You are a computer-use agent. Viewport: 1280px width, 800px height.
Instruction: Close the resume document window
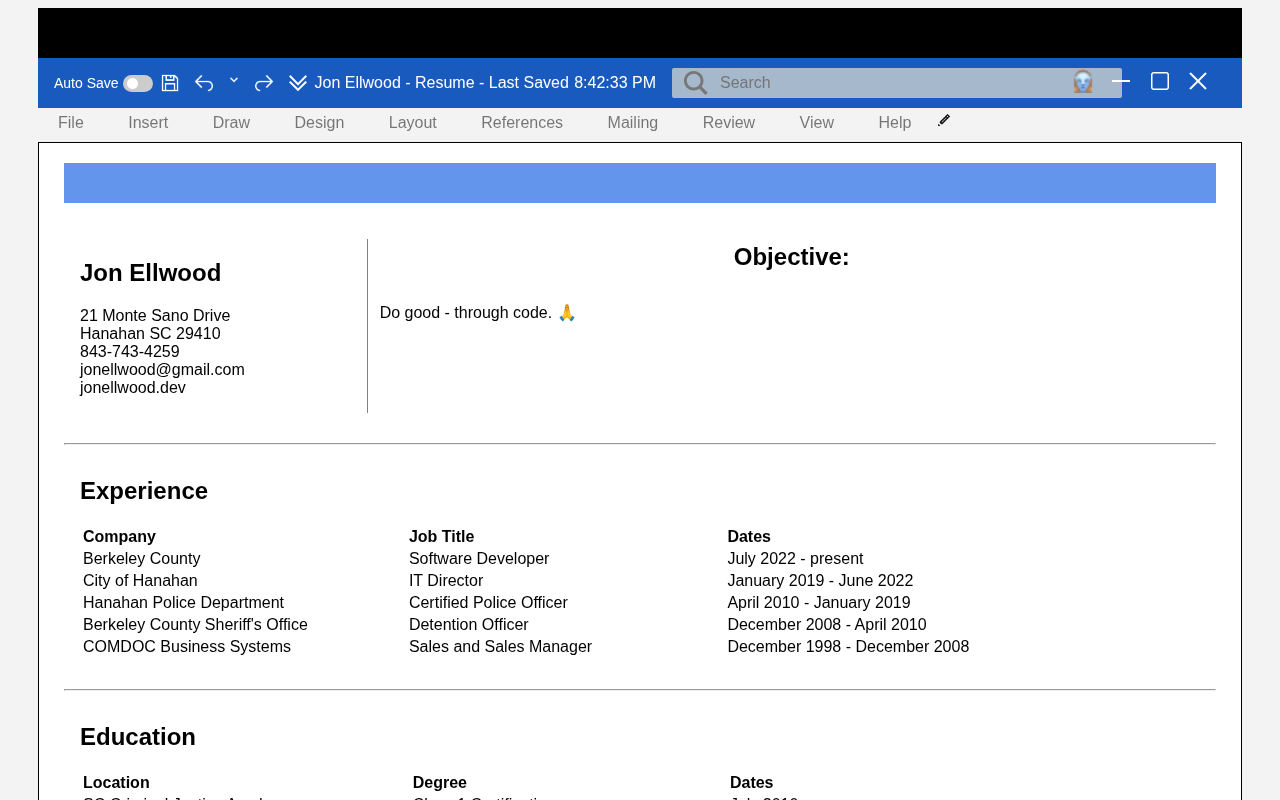(1198, 81)
